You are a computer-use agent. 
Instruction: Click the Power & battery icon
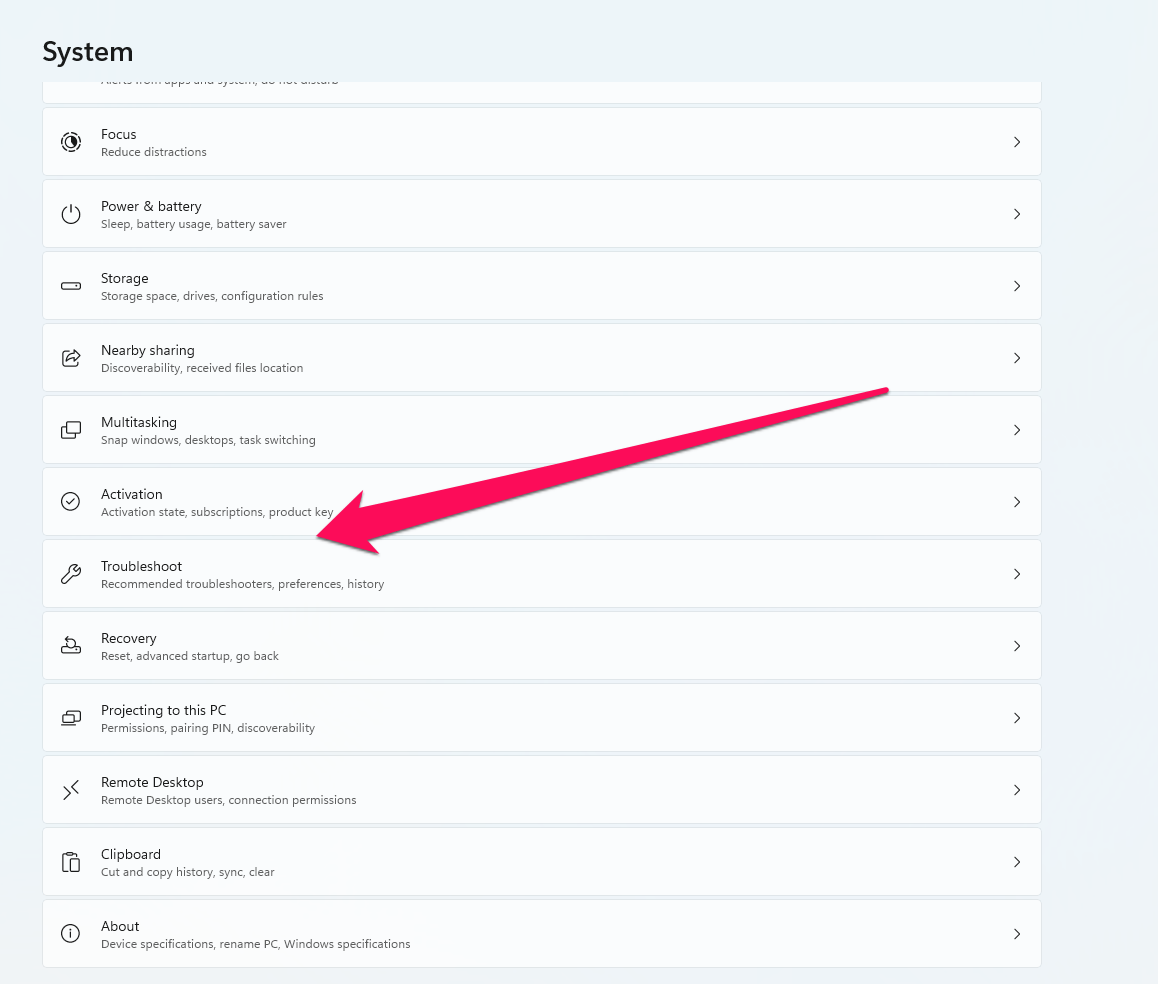pos(71,214)
